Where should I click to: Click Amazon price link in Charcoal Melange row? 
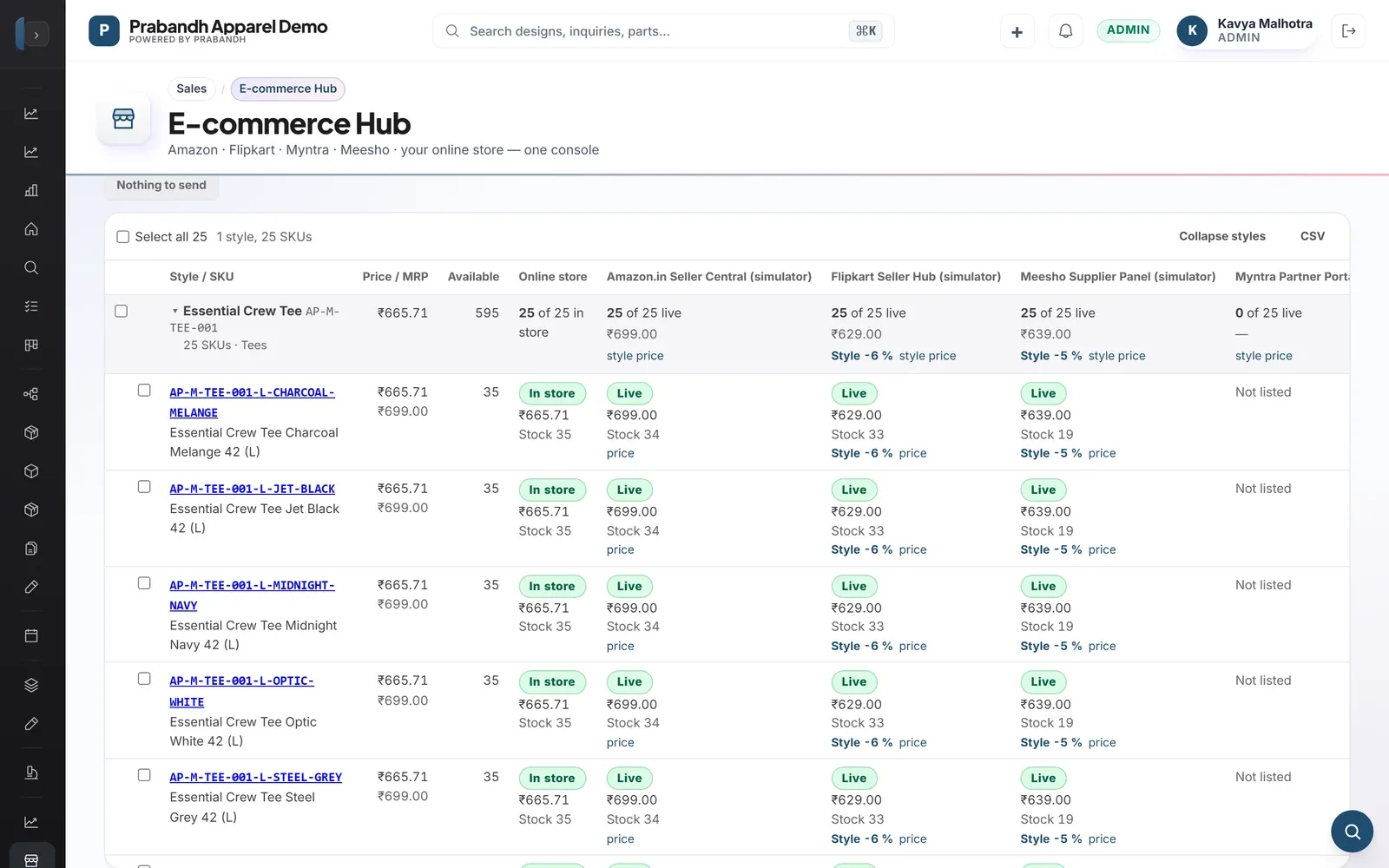pyautogui.click(x=620, y=453)
